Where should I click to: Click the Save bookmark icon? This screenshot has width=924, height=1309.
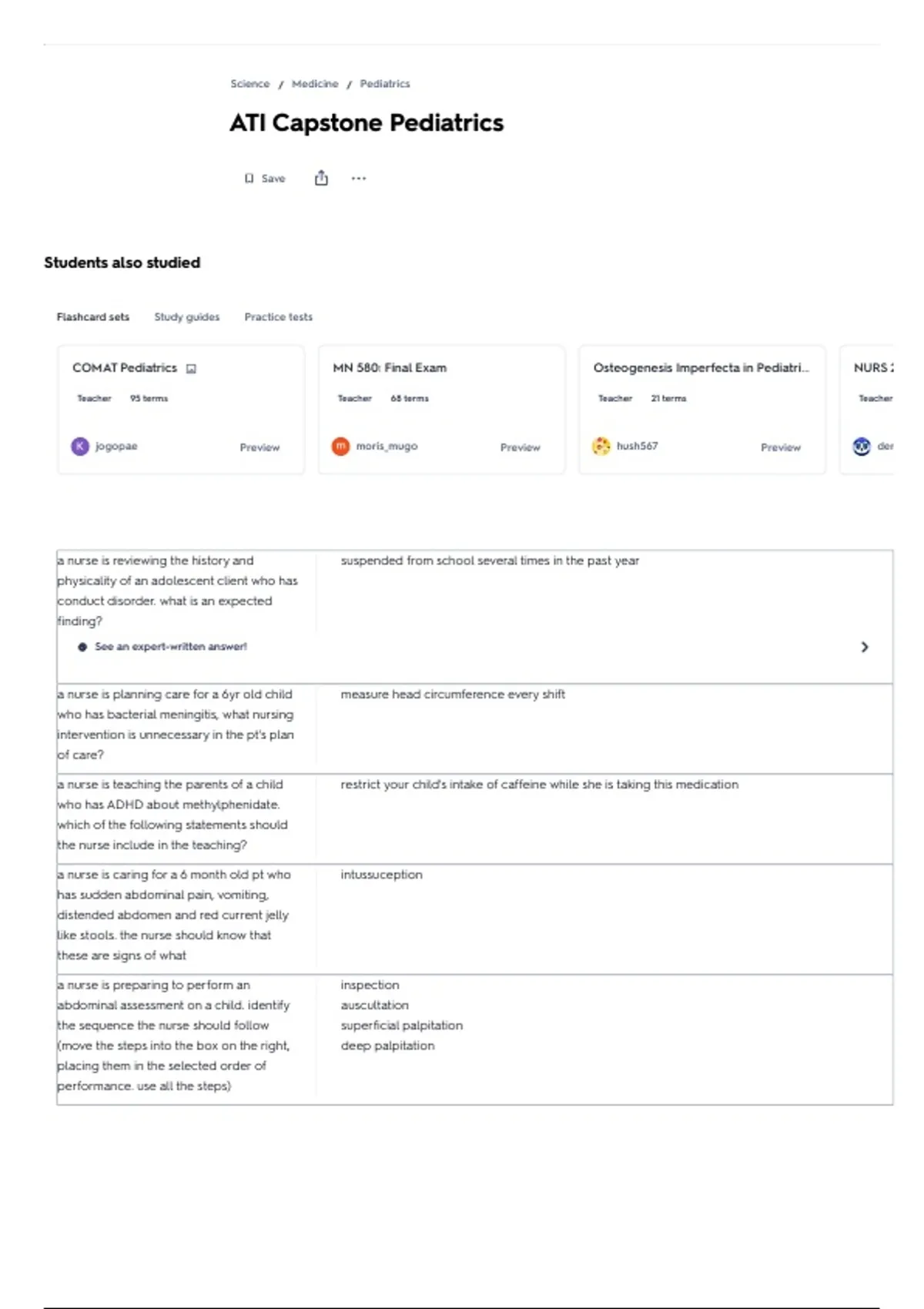click(x=249, y=179)
